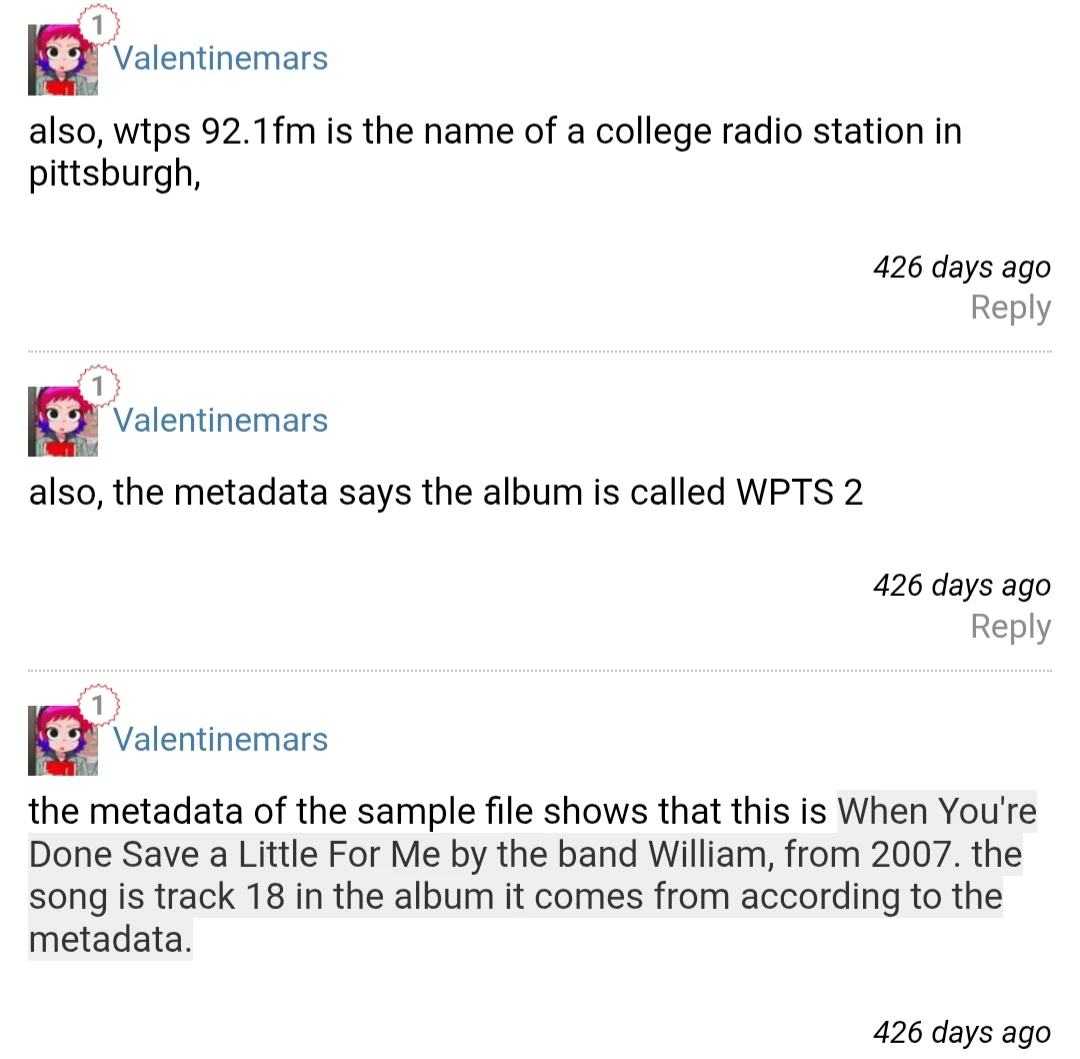Click the timestamp under the WPTS 2 comment

tap(961, 585)
